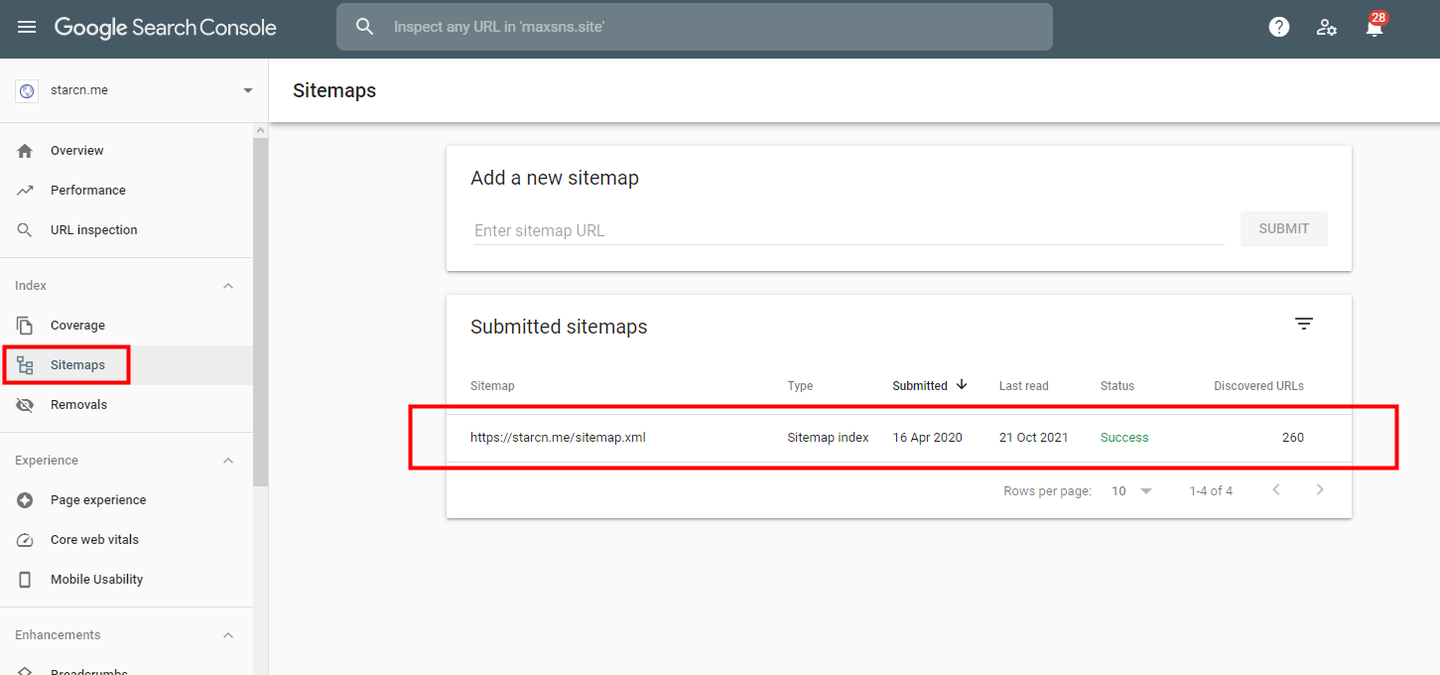The height and width of the screenshot is (675, 1440).
Task: Click the starcn.me property globe icon
Action: [x=27, y=90]
